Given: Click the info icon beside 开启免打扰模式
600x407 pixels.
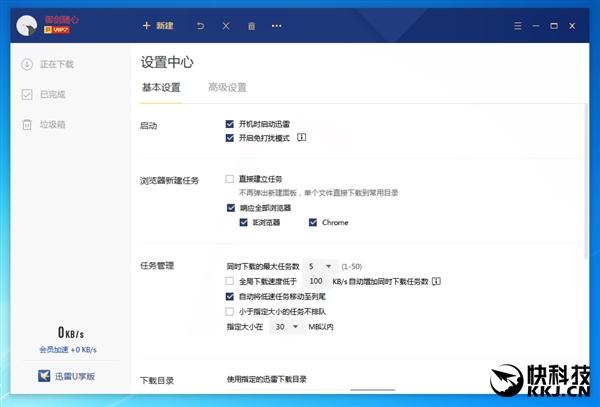Looking at the screenshot, I should click(301, 137).
